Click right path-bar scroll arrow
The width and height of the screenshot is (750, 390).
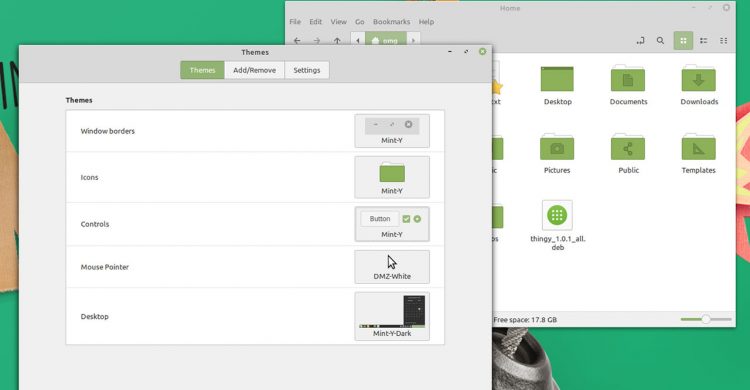coord(413,40)
